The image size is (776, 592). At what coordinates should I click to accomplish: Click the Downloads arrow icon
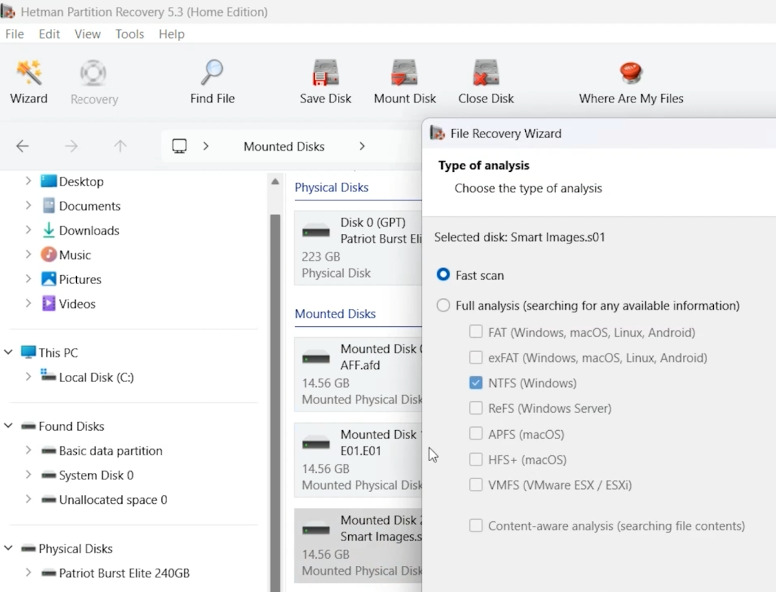(48, 230)
